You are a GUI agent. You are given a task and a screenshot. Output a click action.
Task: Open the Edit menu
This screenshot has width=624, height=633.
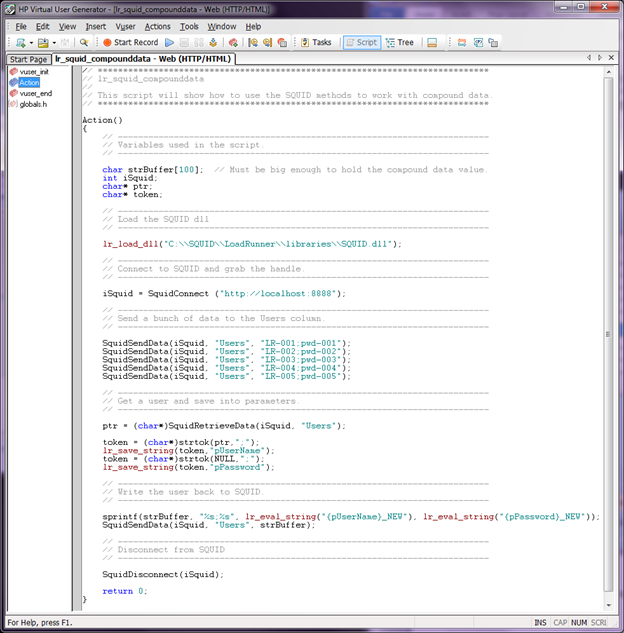pyautogui.click(x=42, y=27)
